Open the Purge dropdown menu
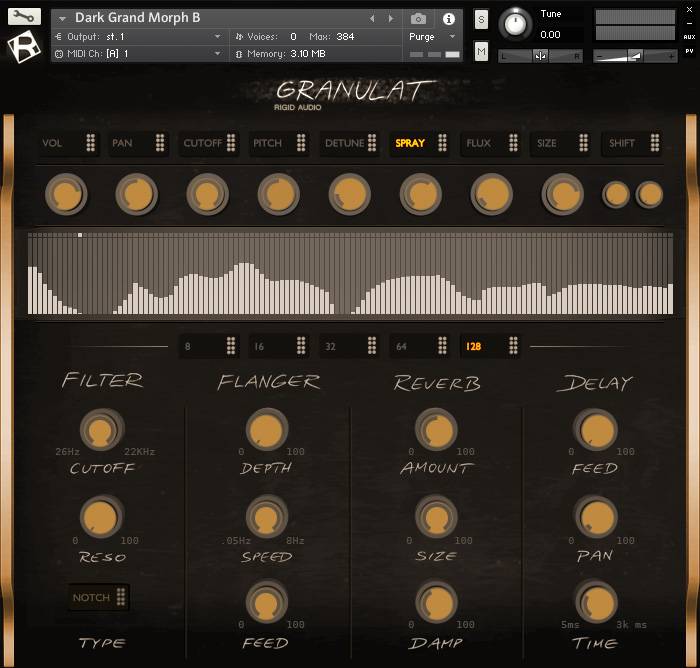This screenshot has width=700, height=668. tap(433, 37)
